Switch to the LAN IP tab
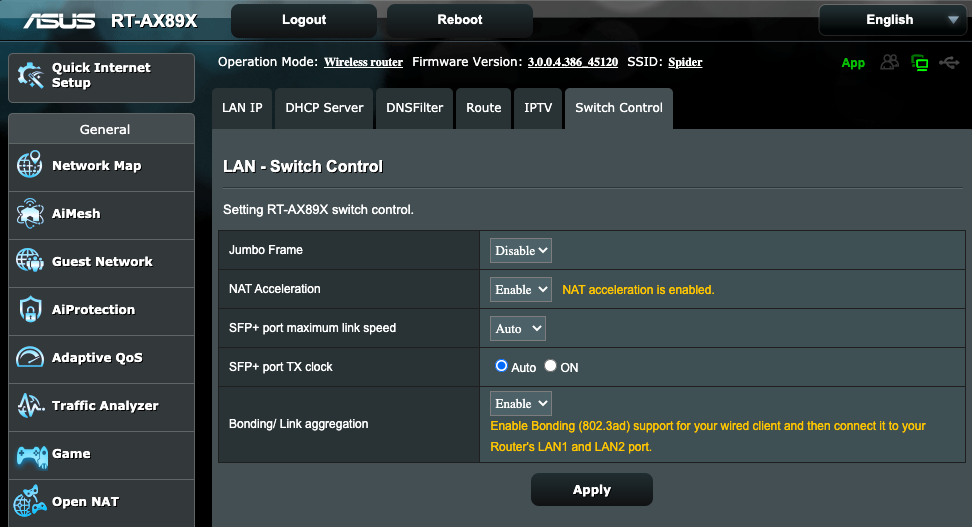This screenshot has width=972, height=527. (242, 108)
